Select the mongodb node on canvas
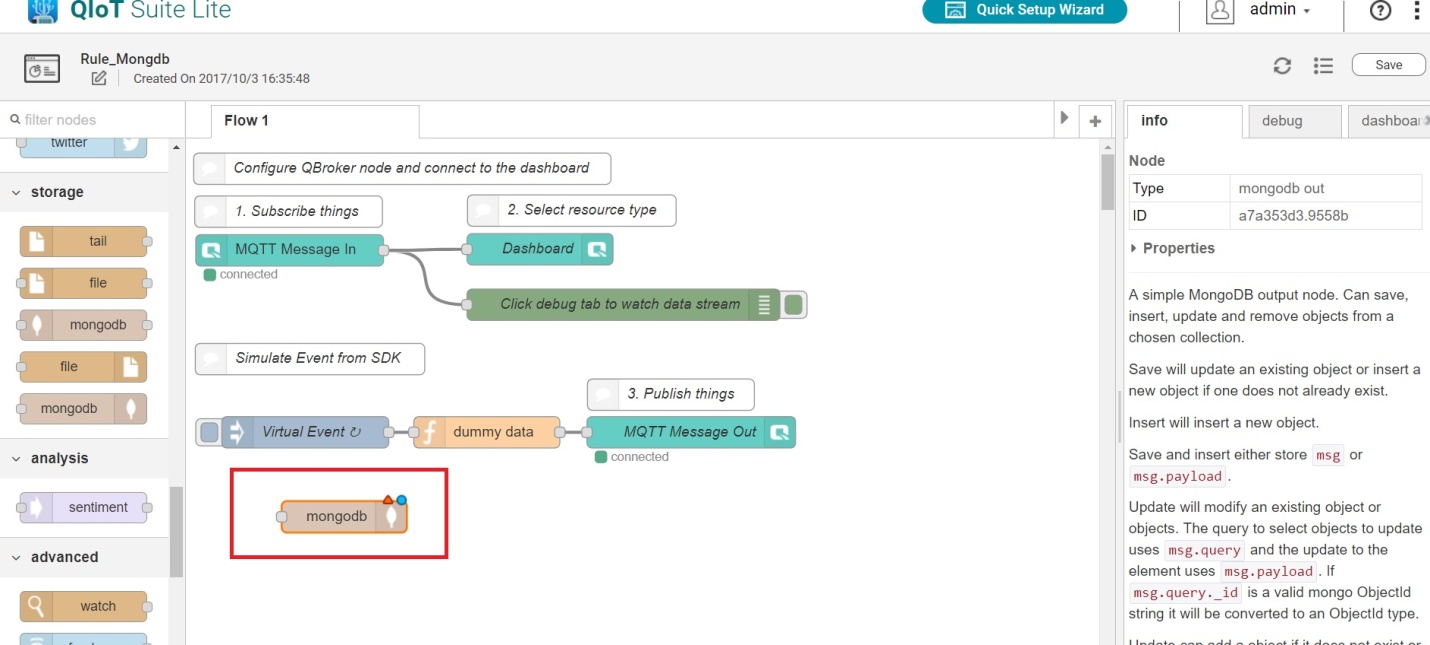 point(344,517)
